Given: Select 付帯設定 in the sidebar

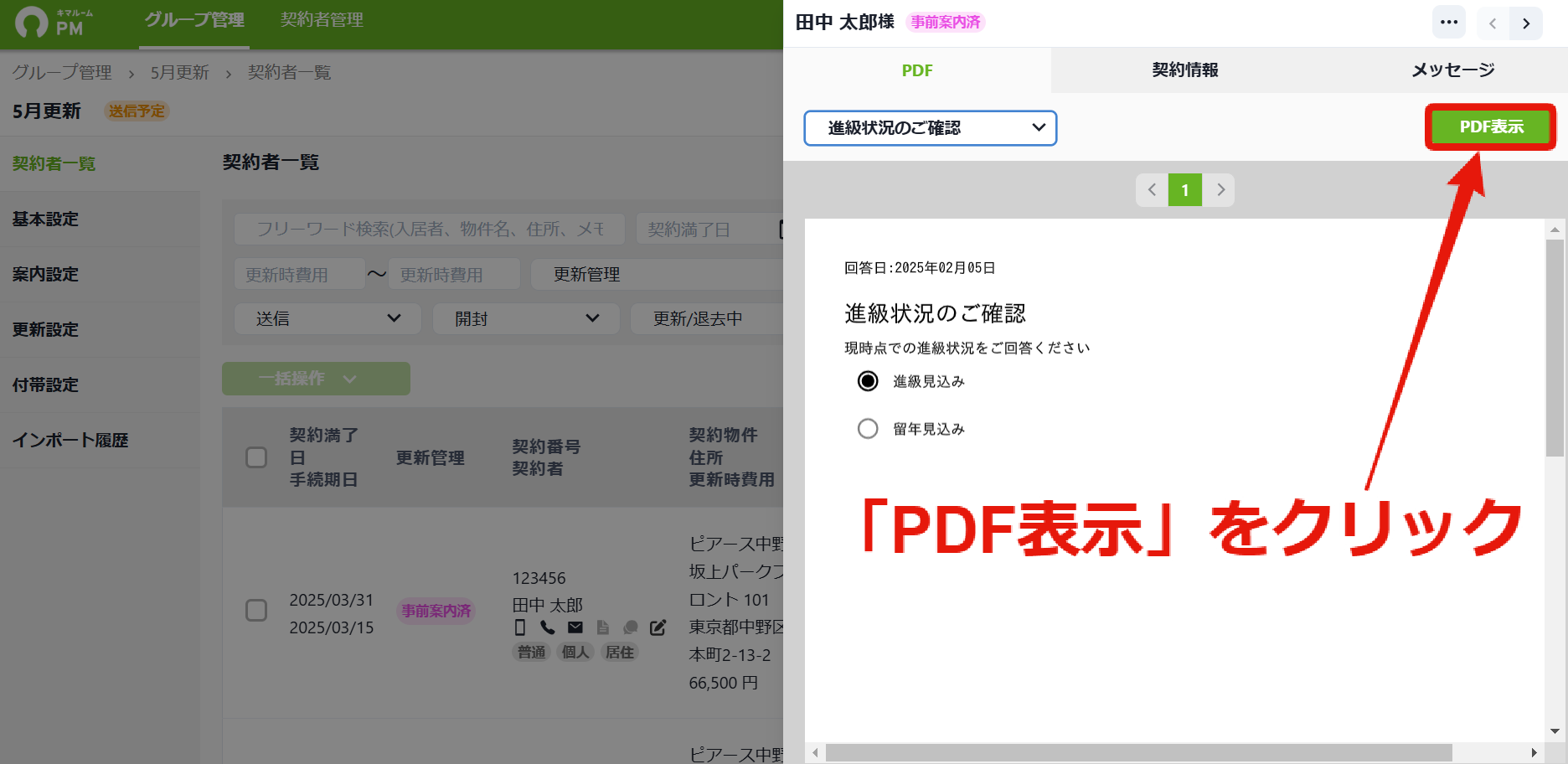Looking at the screenshot, I should [100, 385].
